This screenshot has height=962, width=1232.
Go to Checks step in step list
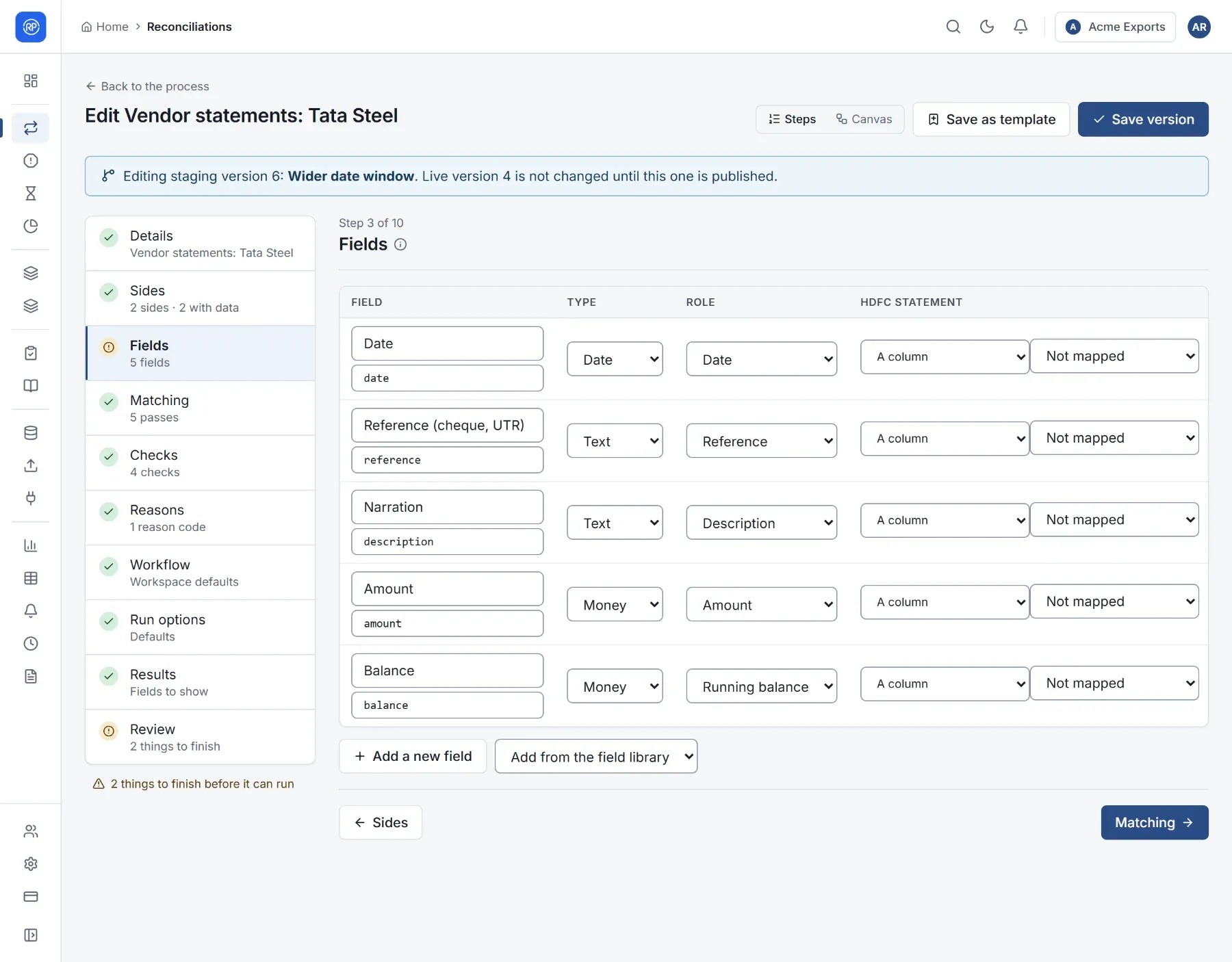[x=201, y=463]
